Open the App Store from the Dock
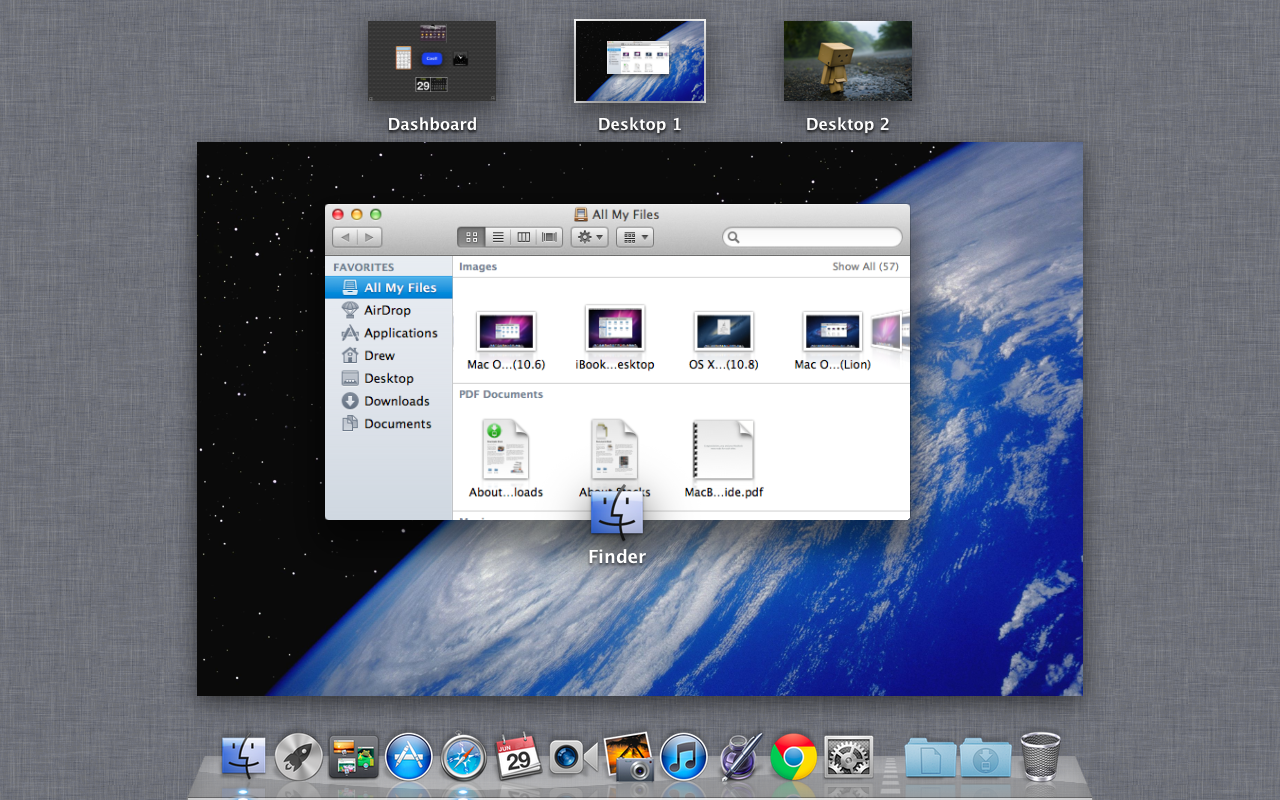 pos(408,757)
